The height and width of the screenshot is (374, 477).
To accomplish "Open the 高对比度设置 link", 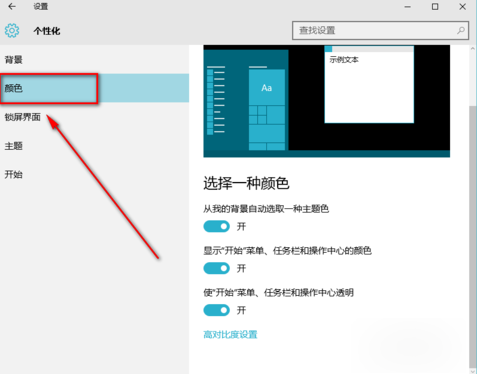I will (230, 334).
